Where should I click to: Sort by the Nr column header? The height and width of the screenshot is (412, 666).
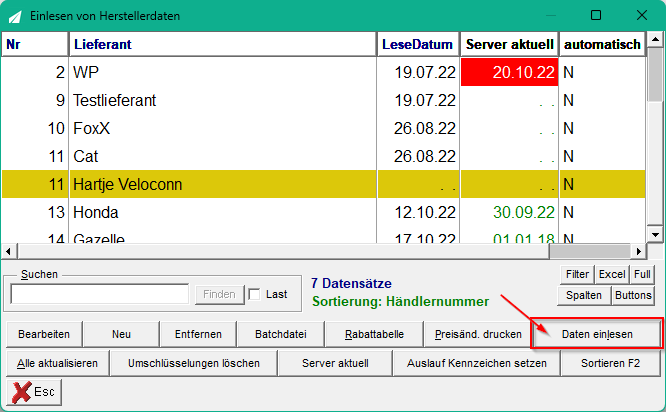tap(35, 44)
